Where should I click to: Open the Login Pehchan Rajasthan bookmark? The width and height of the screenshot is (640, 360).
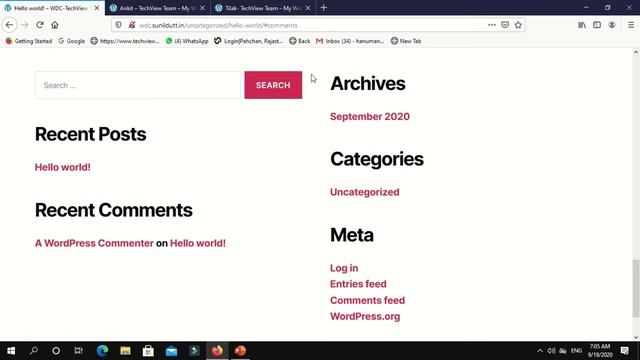tap(249, 41)
